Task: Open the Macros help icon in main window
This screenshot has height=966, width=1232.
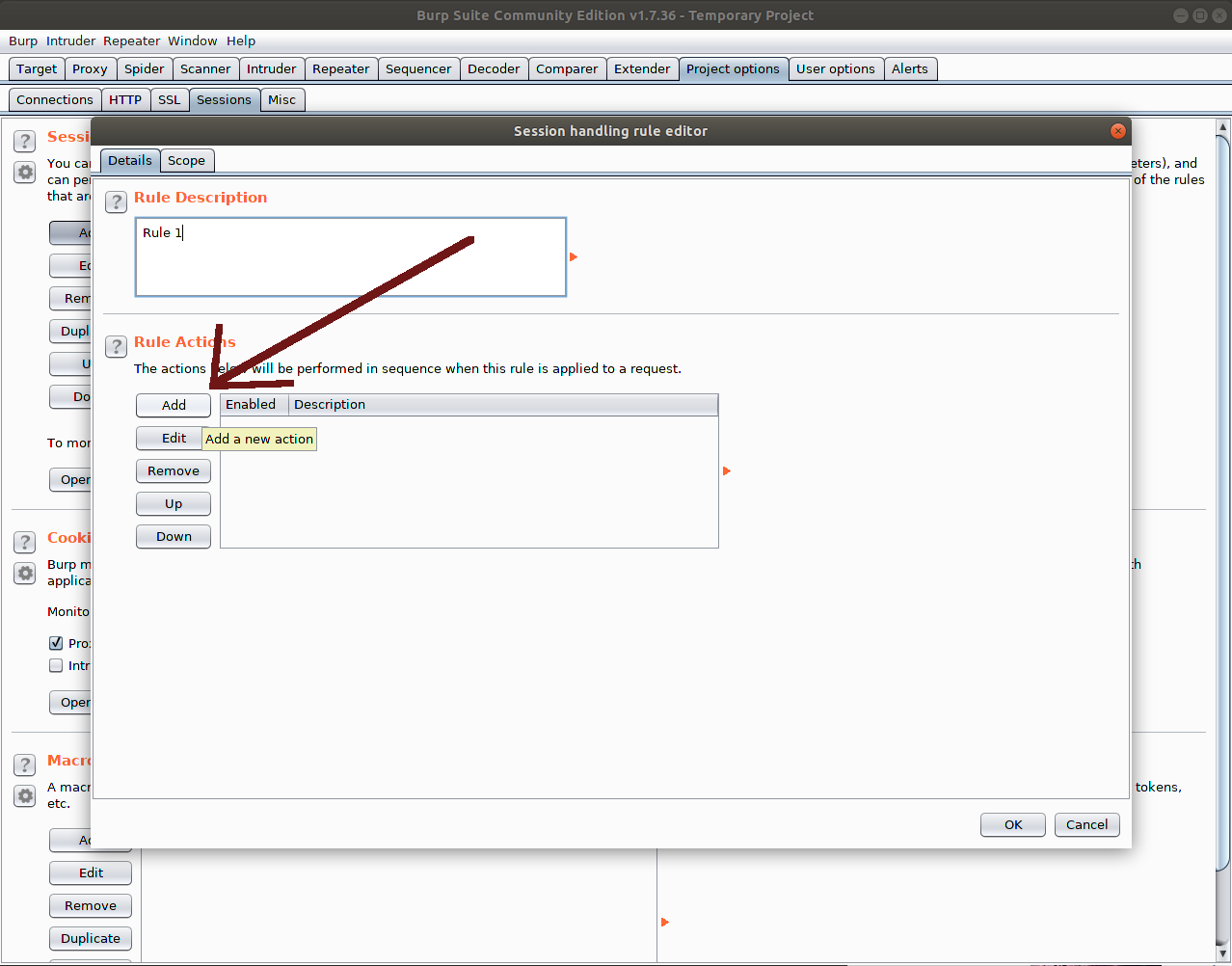Action: click(x=25, y=765)
